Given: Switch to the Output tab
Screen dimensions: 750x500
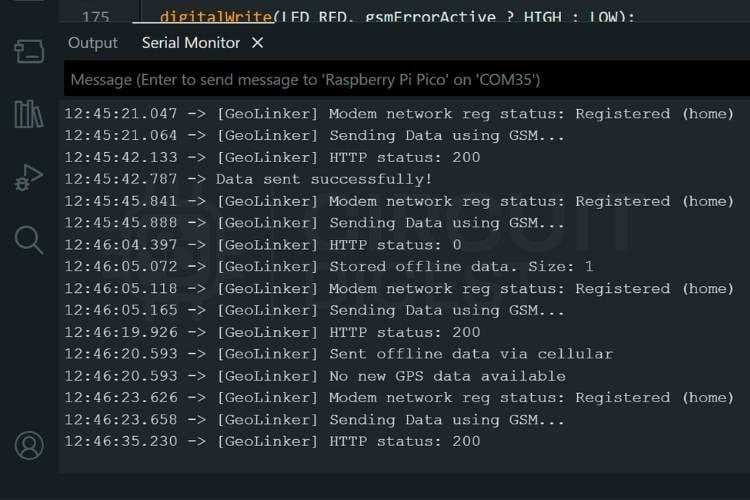Looking at the screenshot, I should [x=93, y=43].
